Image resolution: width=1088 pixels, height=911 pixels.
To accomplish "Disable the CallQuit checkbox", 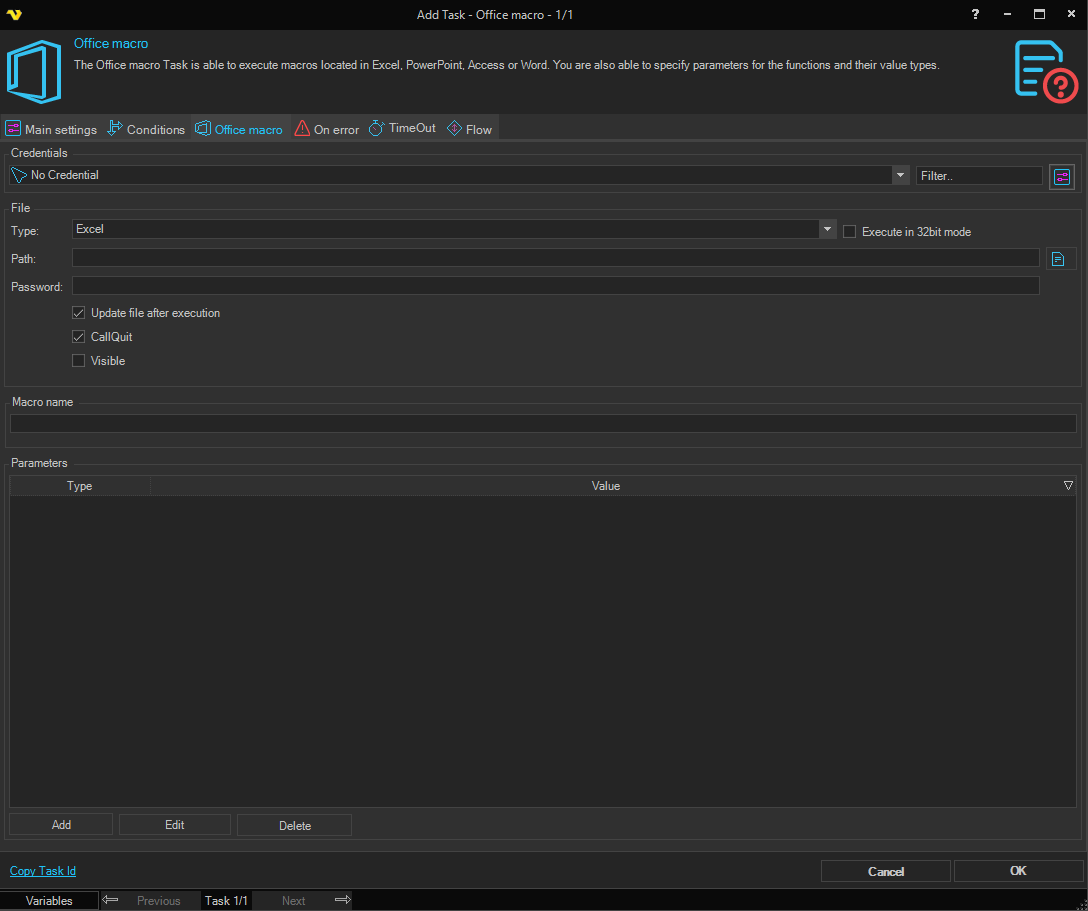I will [79, 337].
